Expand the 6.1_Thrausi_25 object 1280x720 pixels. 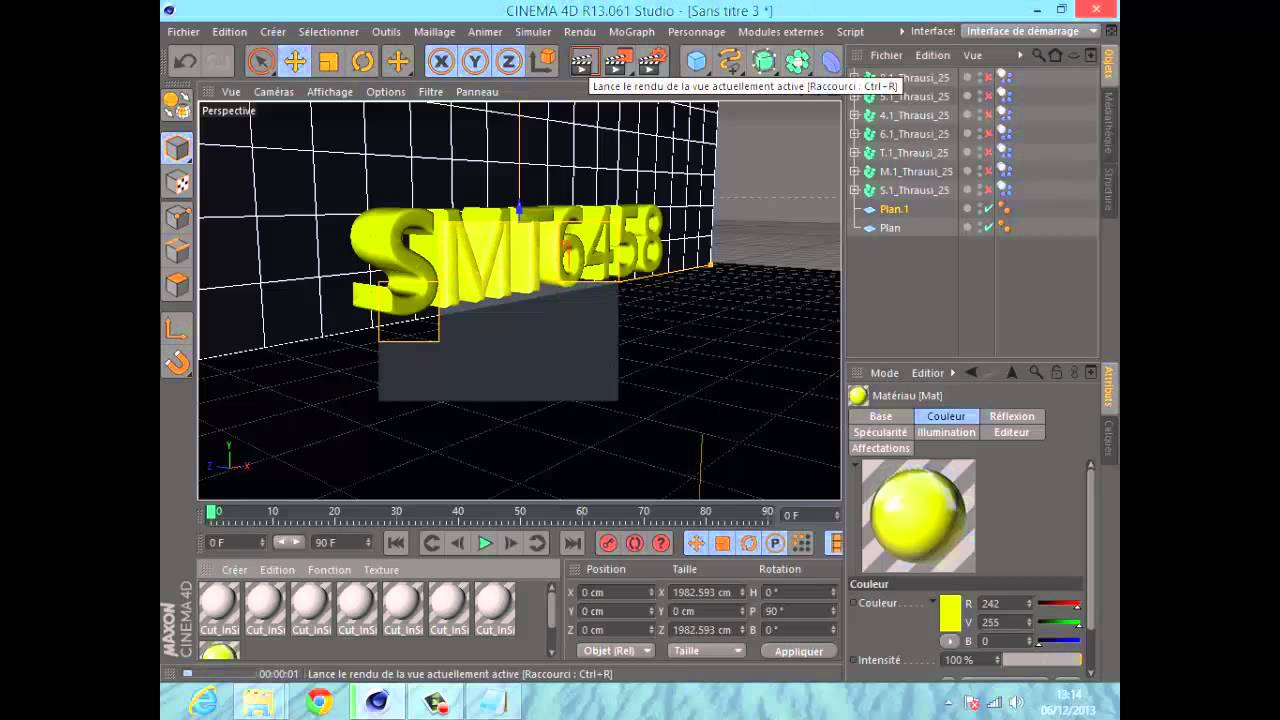[x=855, y=134]
